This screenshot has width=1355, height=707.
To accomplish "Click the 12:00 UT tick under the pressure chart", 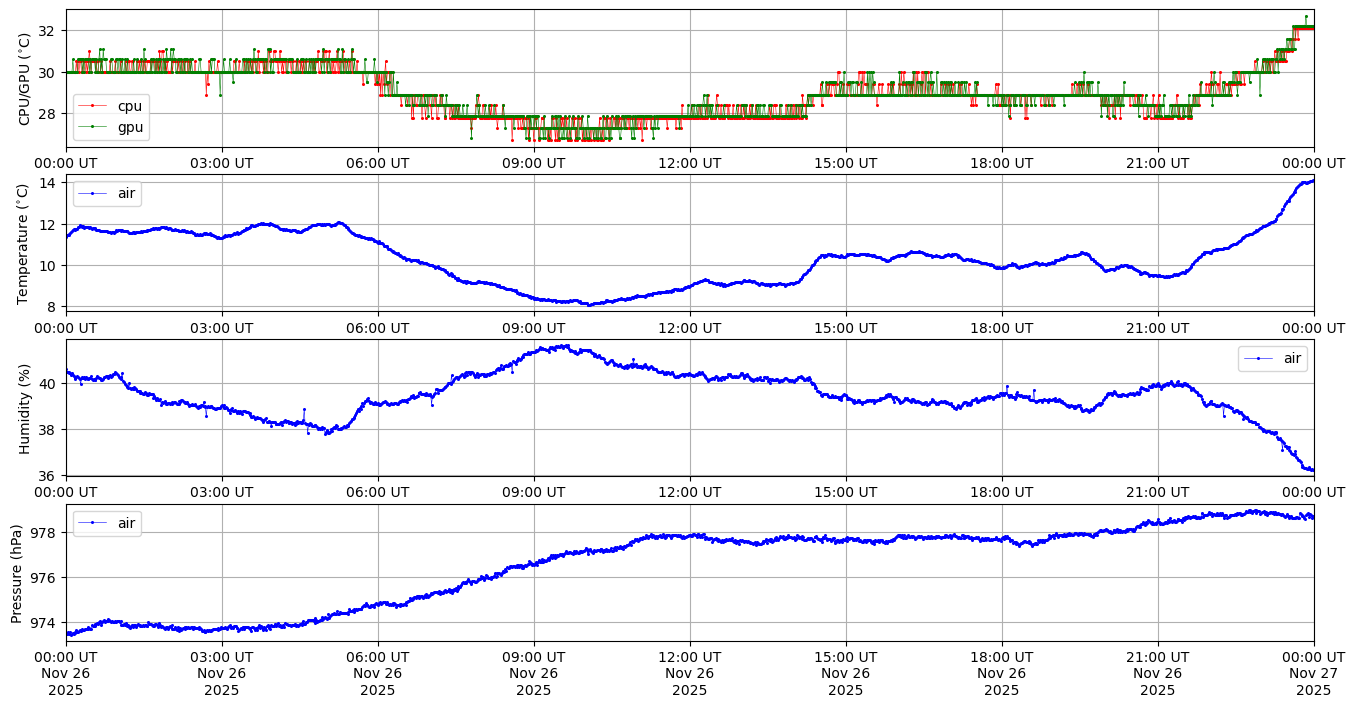I will 690,657.
